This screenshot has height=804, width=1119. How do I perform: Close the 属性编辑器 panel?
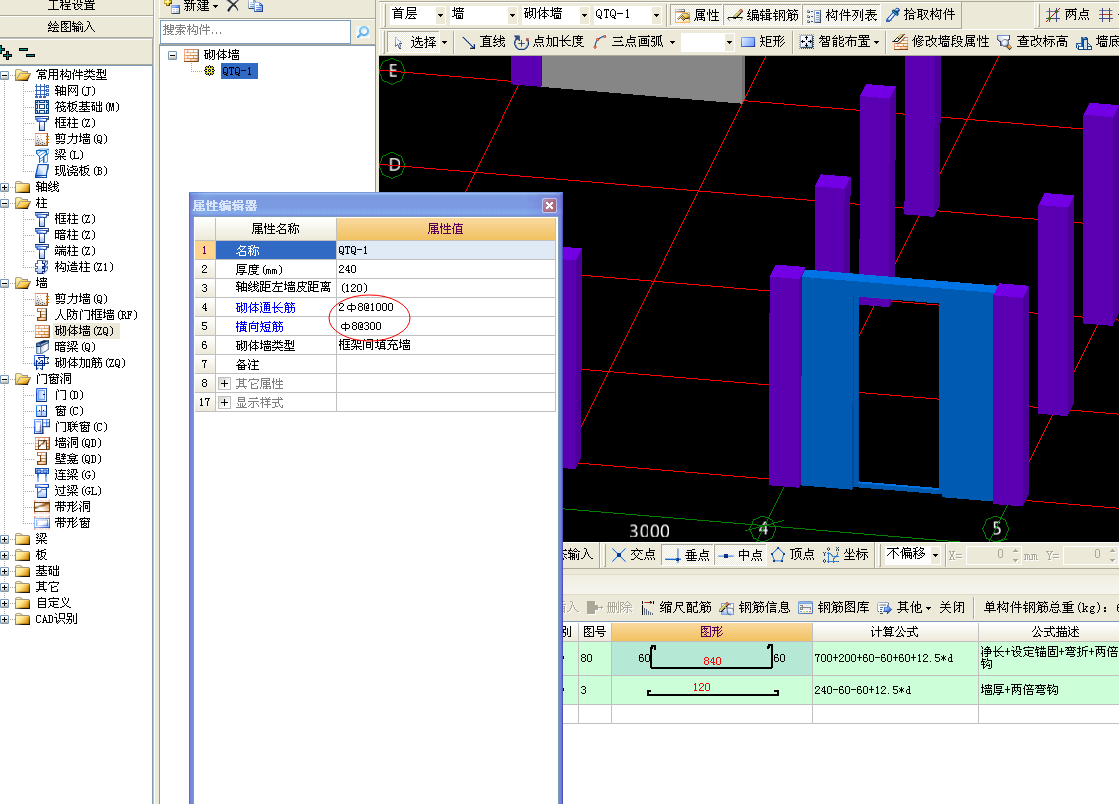pos(549,206)
